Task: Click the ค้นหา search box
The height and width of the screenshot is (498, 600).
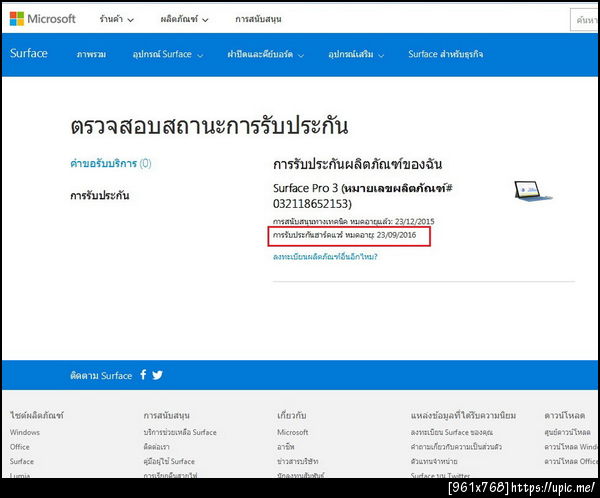Action: pos(584,20)
